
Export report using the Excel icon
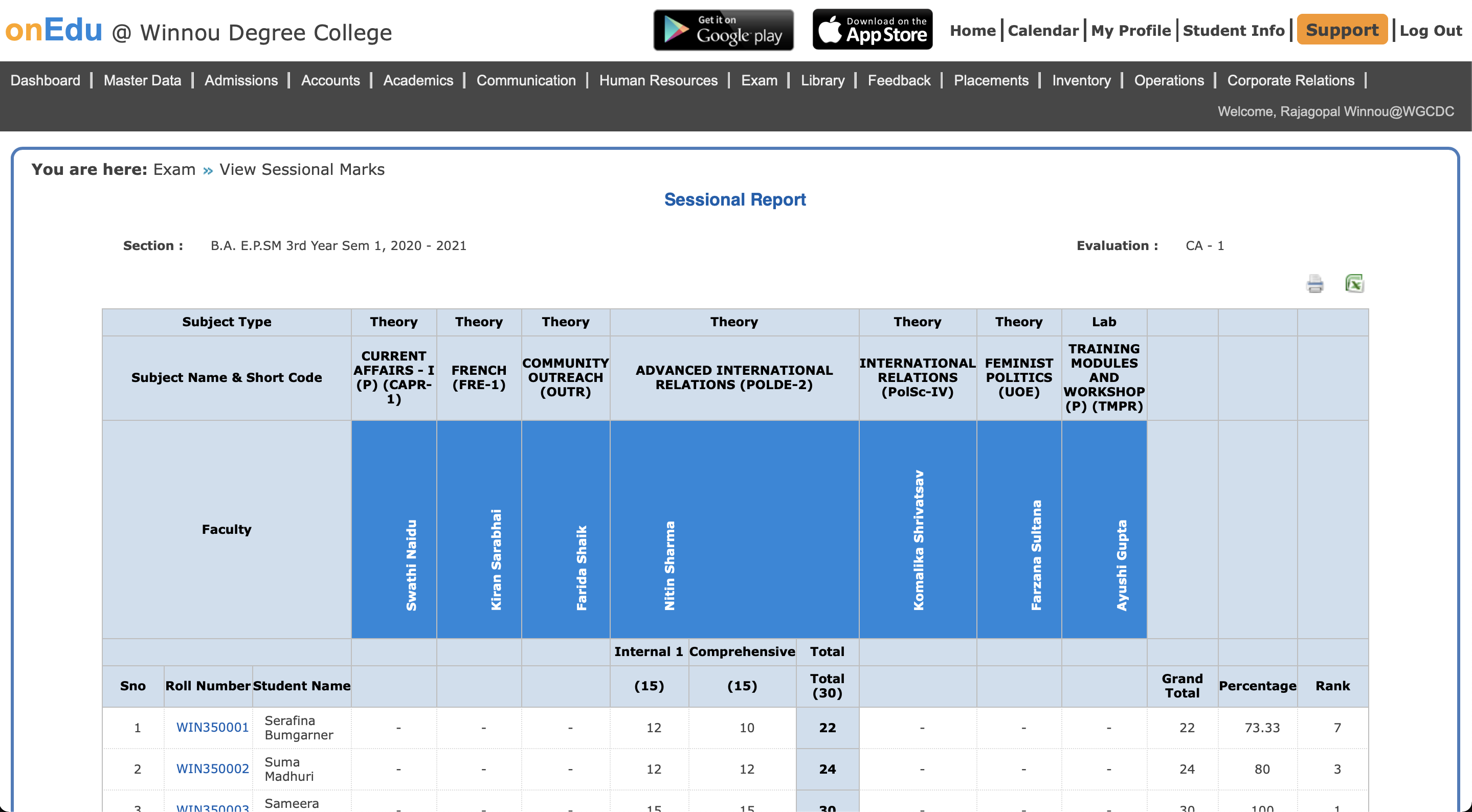[x=1354, y=283]
